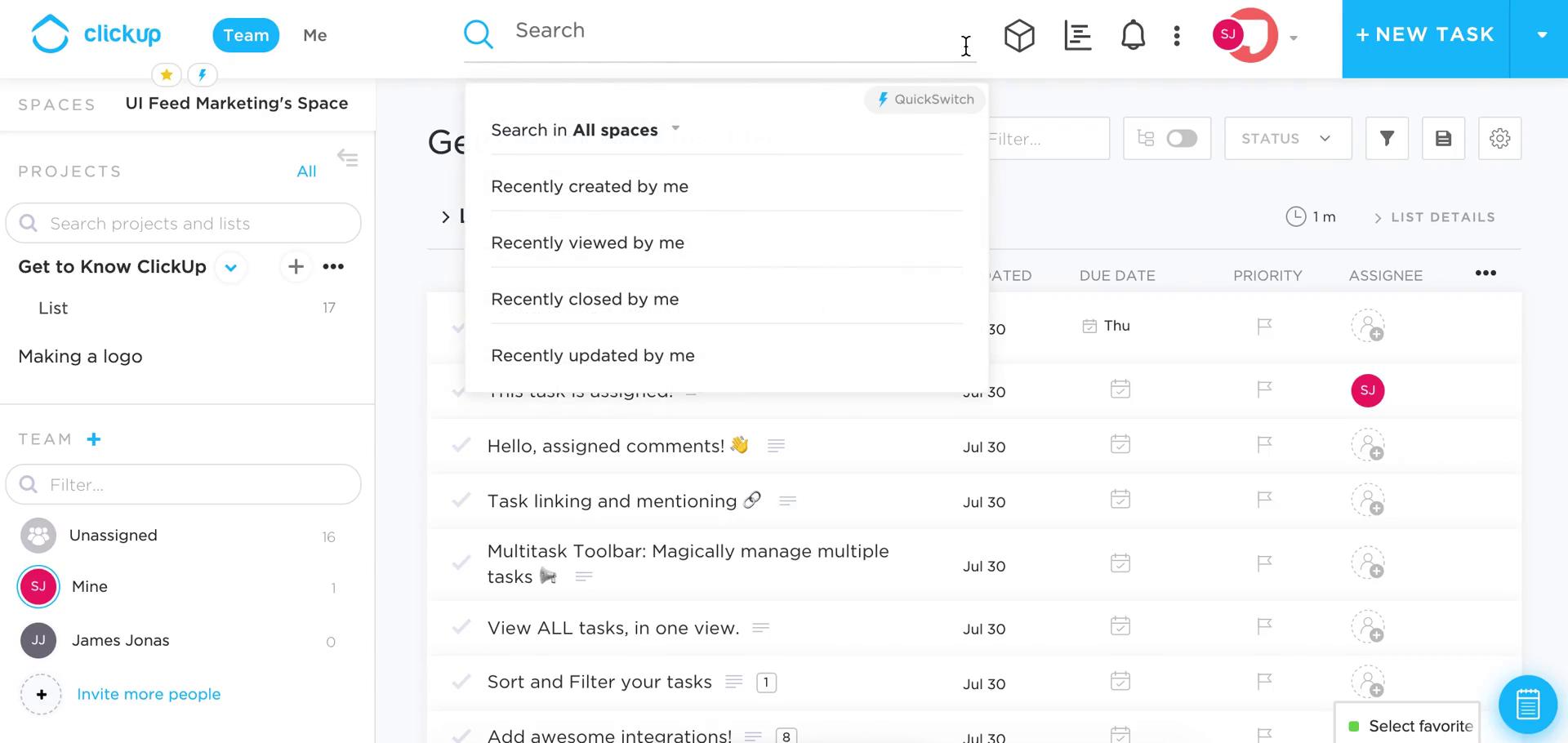Show All projects link
1568x743 pixels.
tap(306, 171)
